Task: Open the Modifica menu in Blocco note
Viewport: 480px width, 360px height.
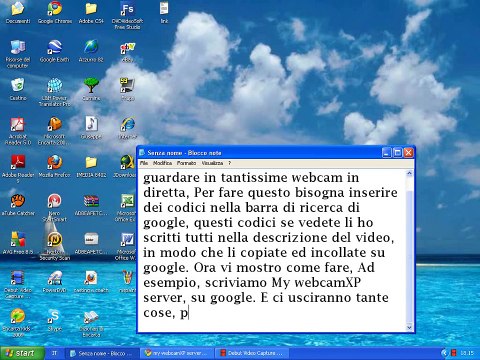Action: (162, 163)
